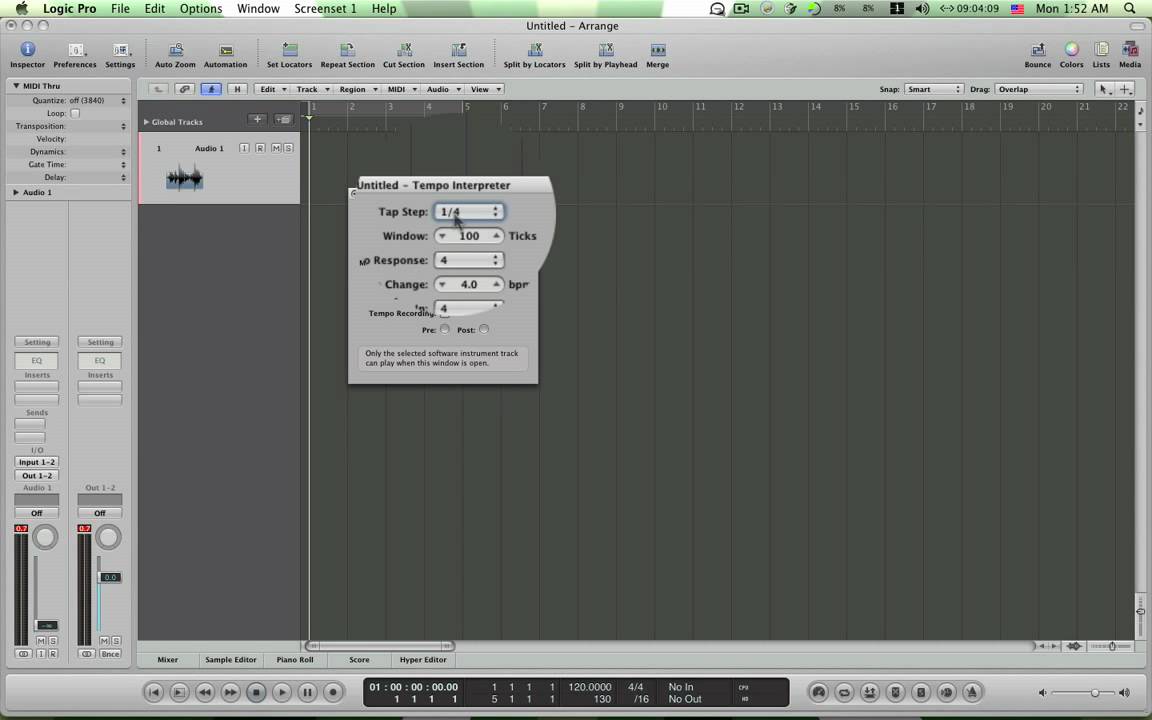The height and width of the screenshot is (720, 1152).
Task: Open the Screenset 1 menu
Action: (x=325, y=9)
